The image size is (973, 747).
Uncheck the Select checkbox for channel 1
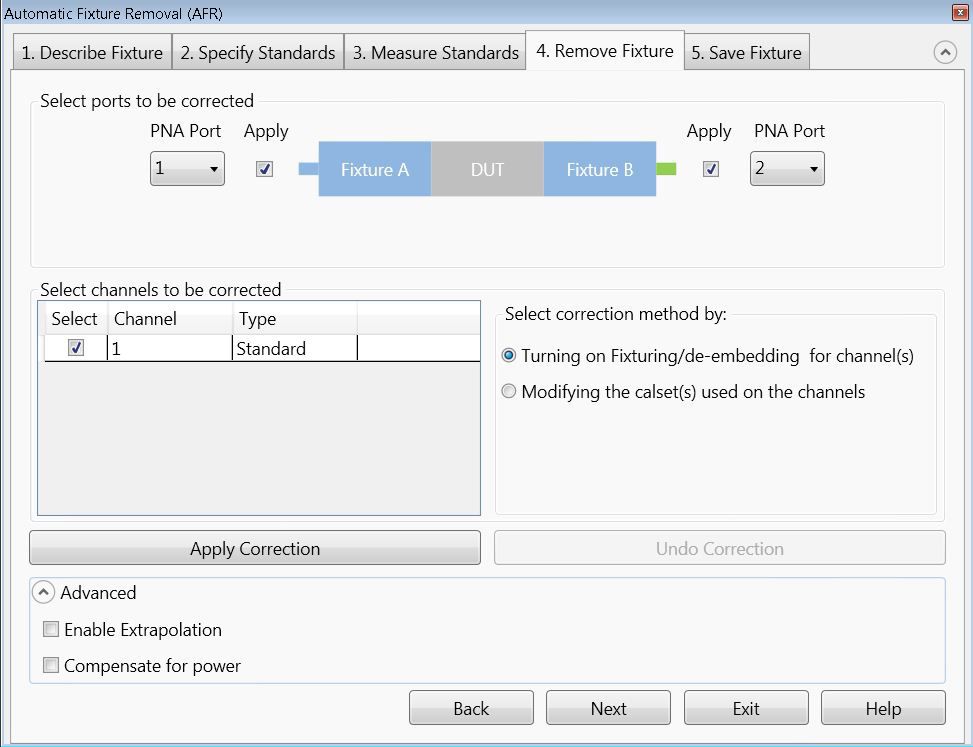pyautogui.click(x=76, y=348)
